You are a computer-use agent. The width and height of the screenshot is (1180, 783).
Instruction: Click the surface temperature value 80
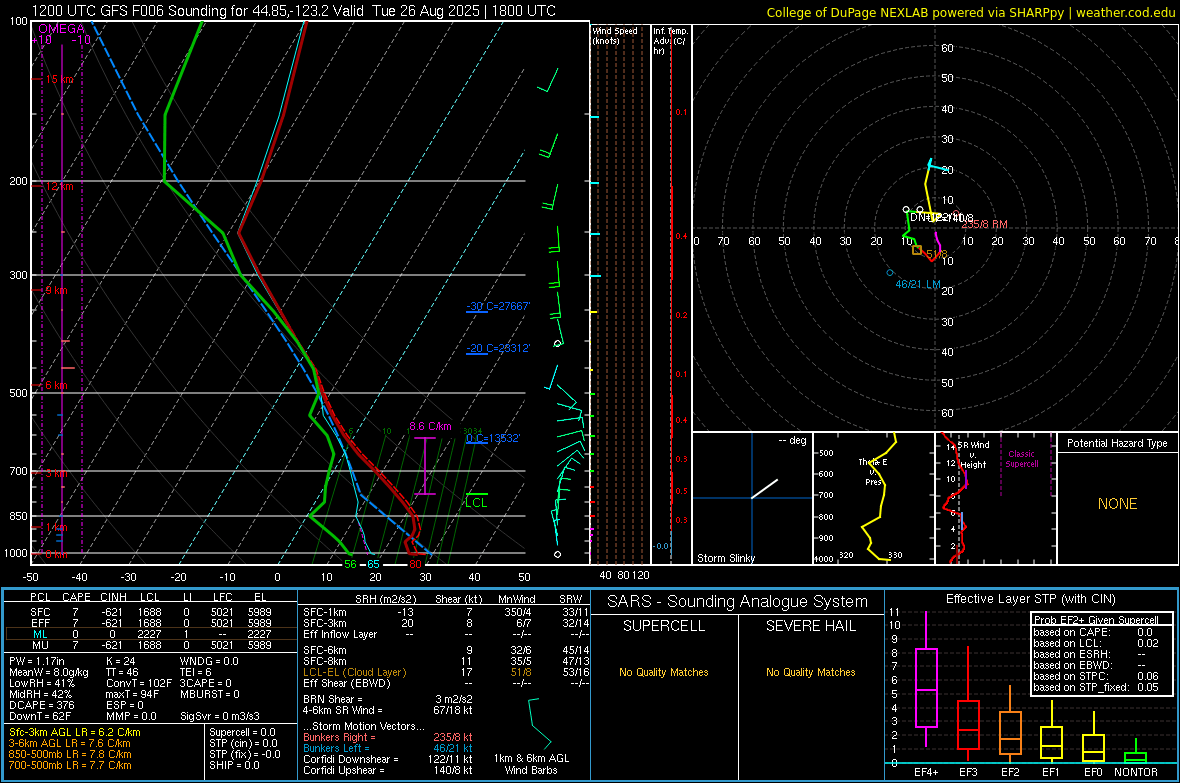tap(415, 564)
